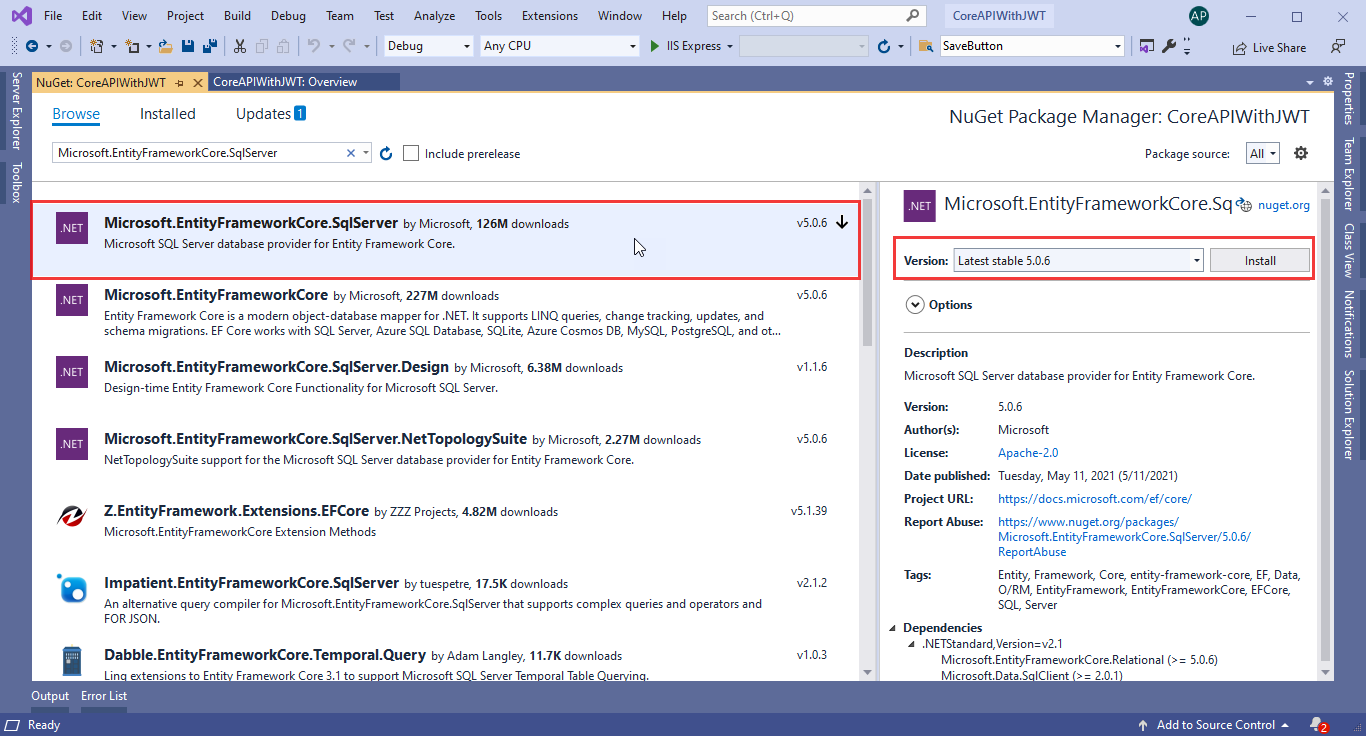Screen dimensions: 1366x736
Task: Click the Save single-floppy icon
Action: 188,46
